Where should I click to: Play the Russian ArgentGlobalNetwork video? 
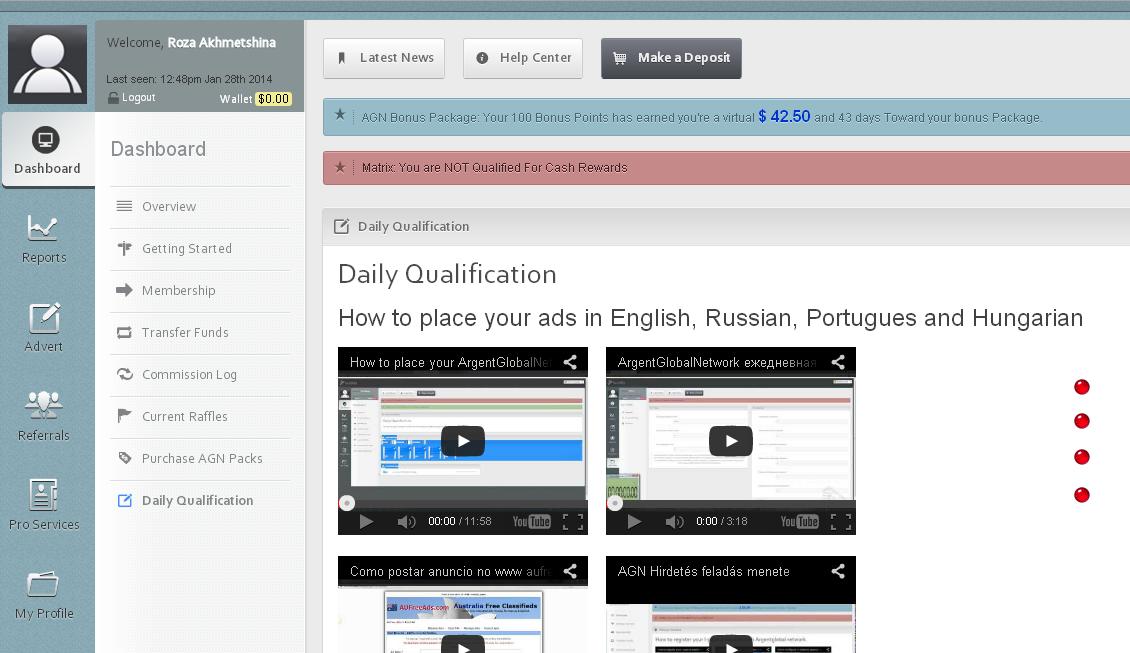(x=731, y=441)
